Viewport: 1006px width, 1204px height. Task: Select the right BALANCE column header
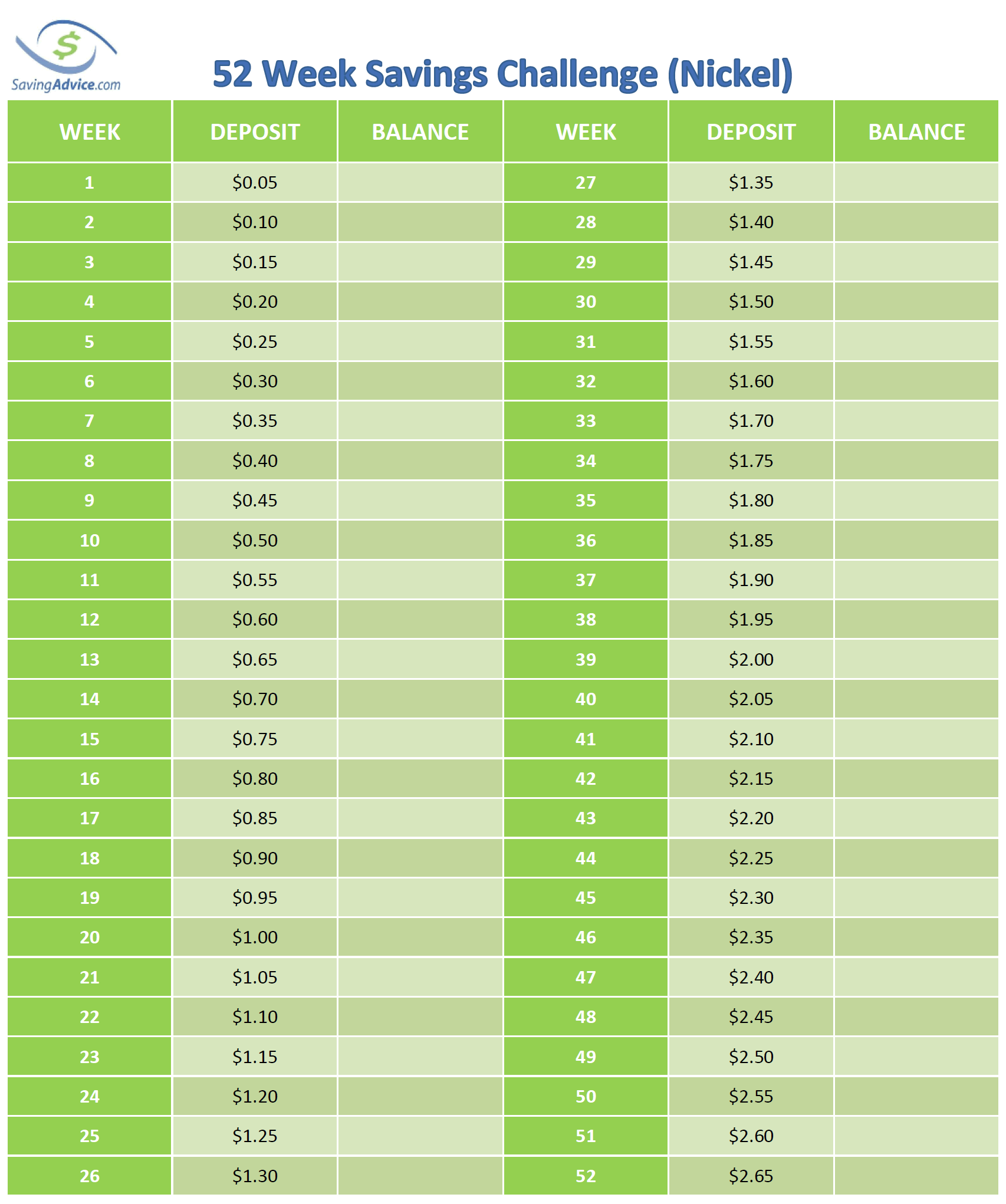(x=916, y=132)
